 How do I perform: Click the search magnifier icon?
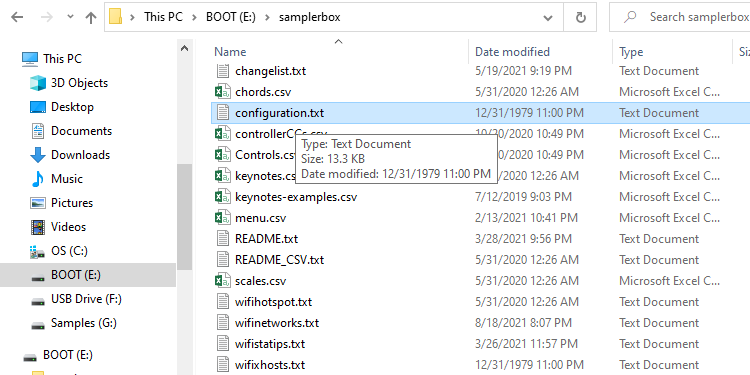[x=630, y=17]
